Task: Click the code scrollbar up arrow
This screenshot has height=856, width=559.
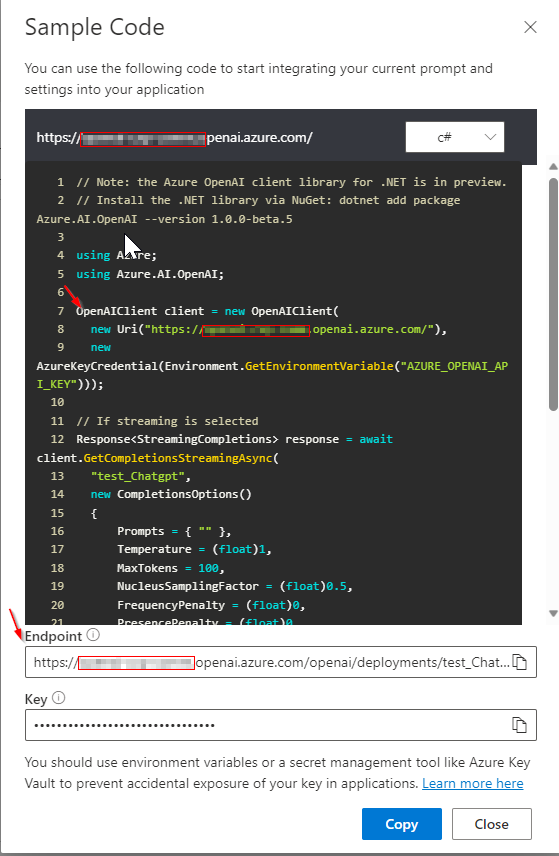Action: point(553,167)
